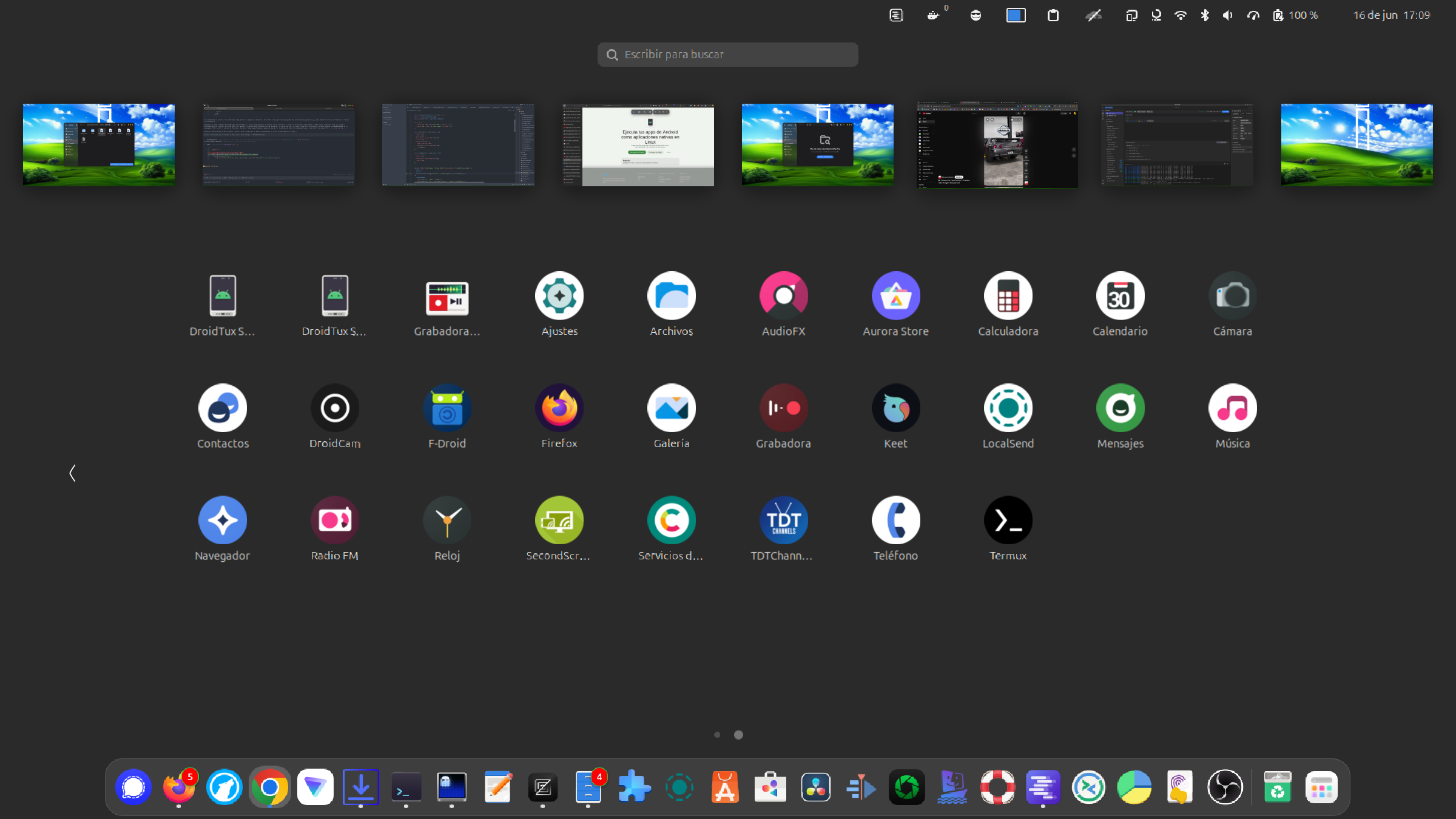This screenshot has height=819, width=1456.
Task: Open the Ajustes settings app
Action: click(559, 296)
